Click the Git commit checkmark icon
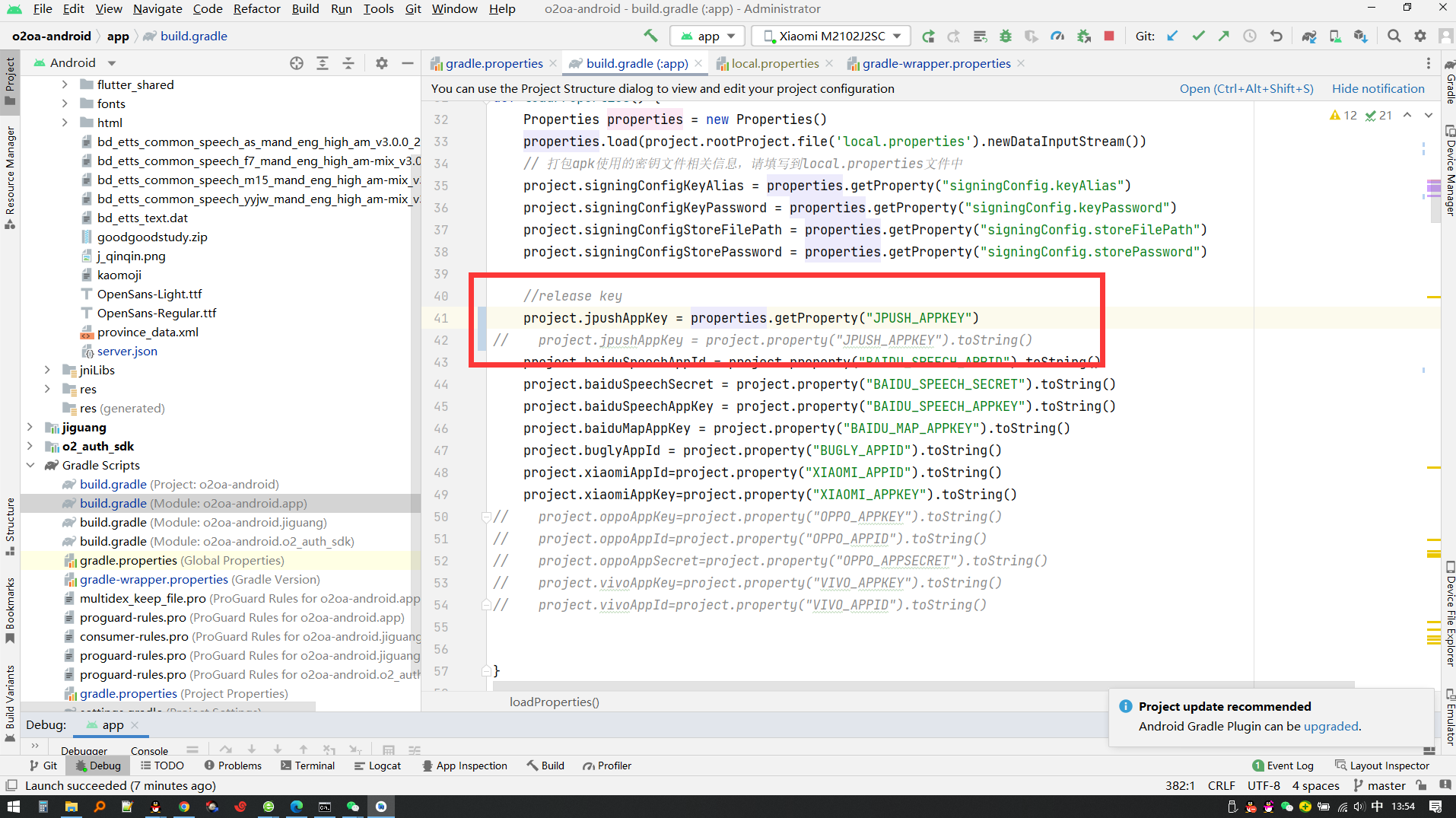Viewport: 1456px width, 818px height. (1198, 36)
